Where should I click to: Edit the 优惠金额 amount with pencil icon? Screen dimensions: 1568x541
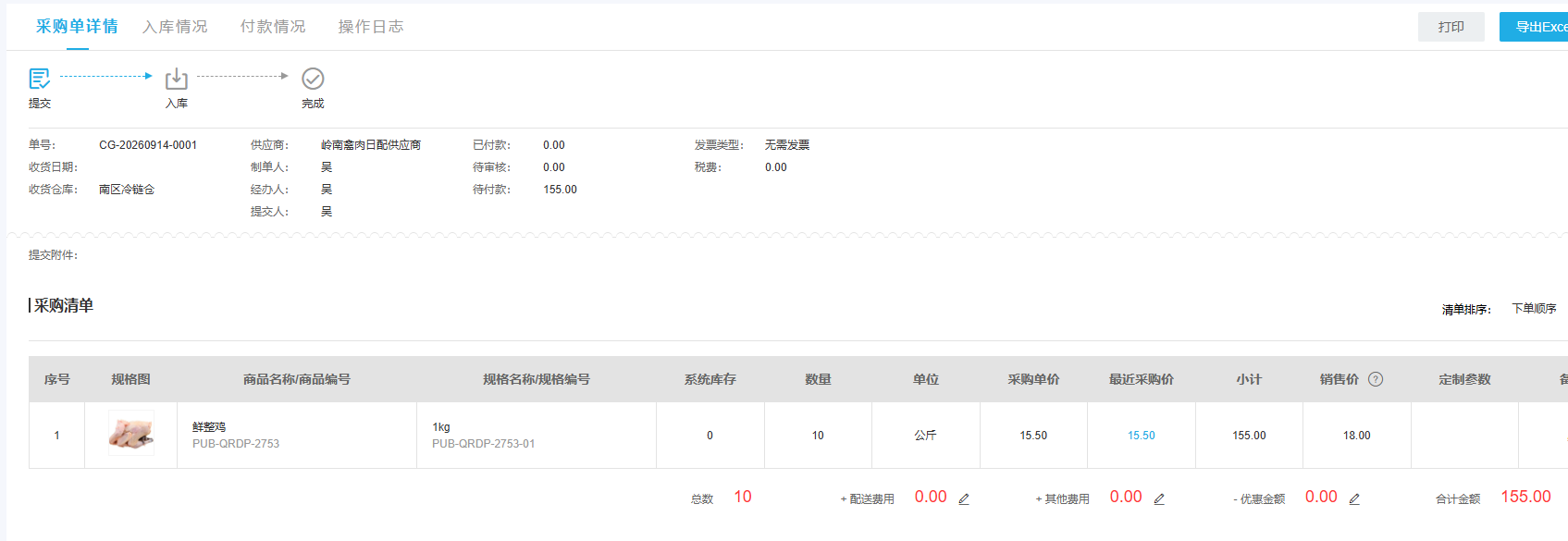click(x=1354, y=498)
